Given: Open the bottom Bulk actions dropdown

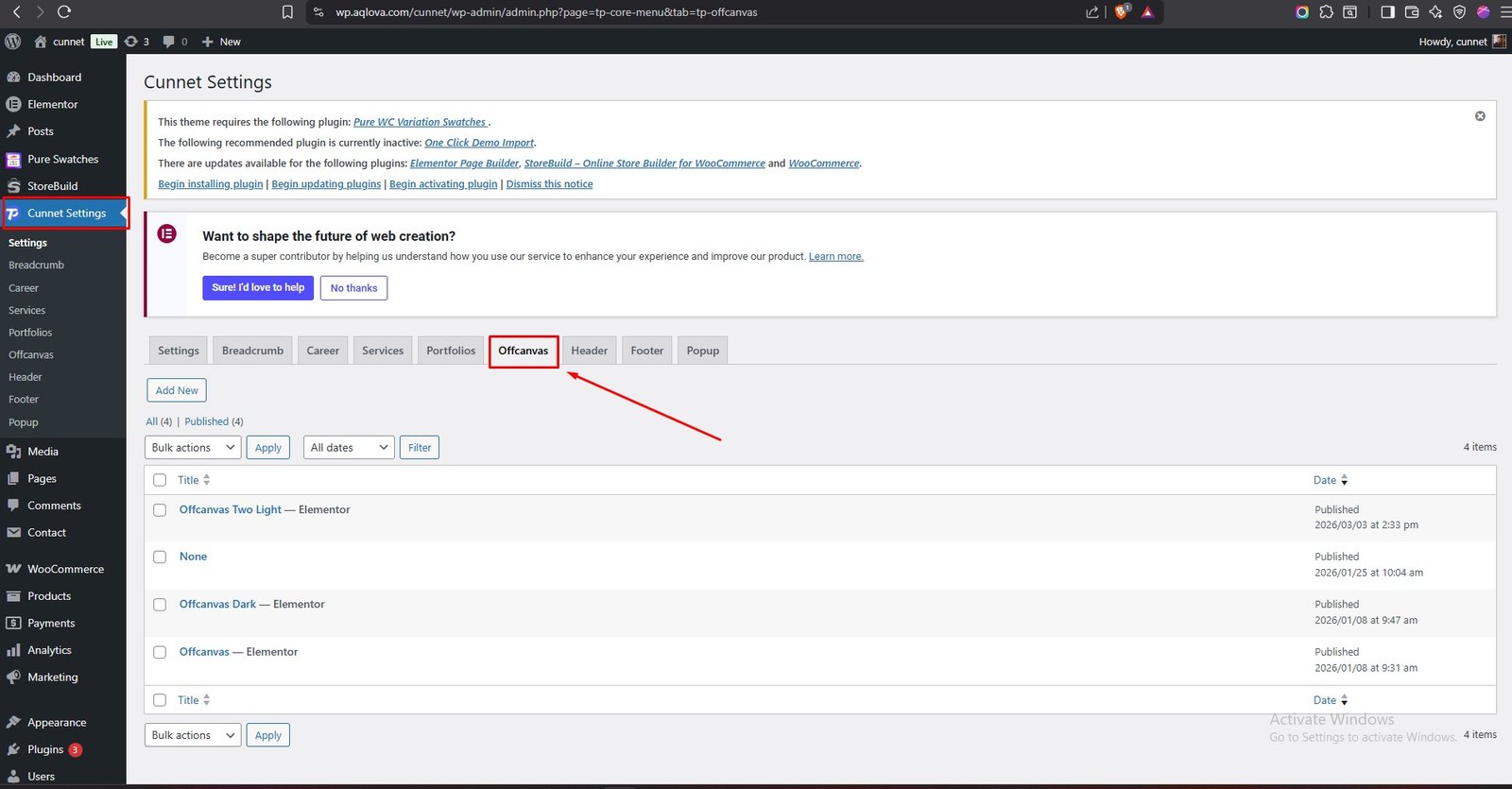Looking at the screenshot, I should [x=193, y=735].
